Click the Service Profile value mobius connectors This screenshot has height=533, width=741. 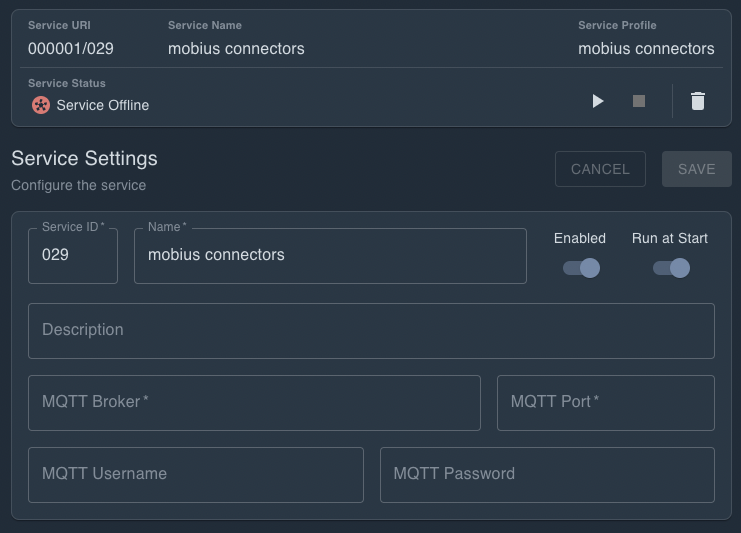(646, 48)
